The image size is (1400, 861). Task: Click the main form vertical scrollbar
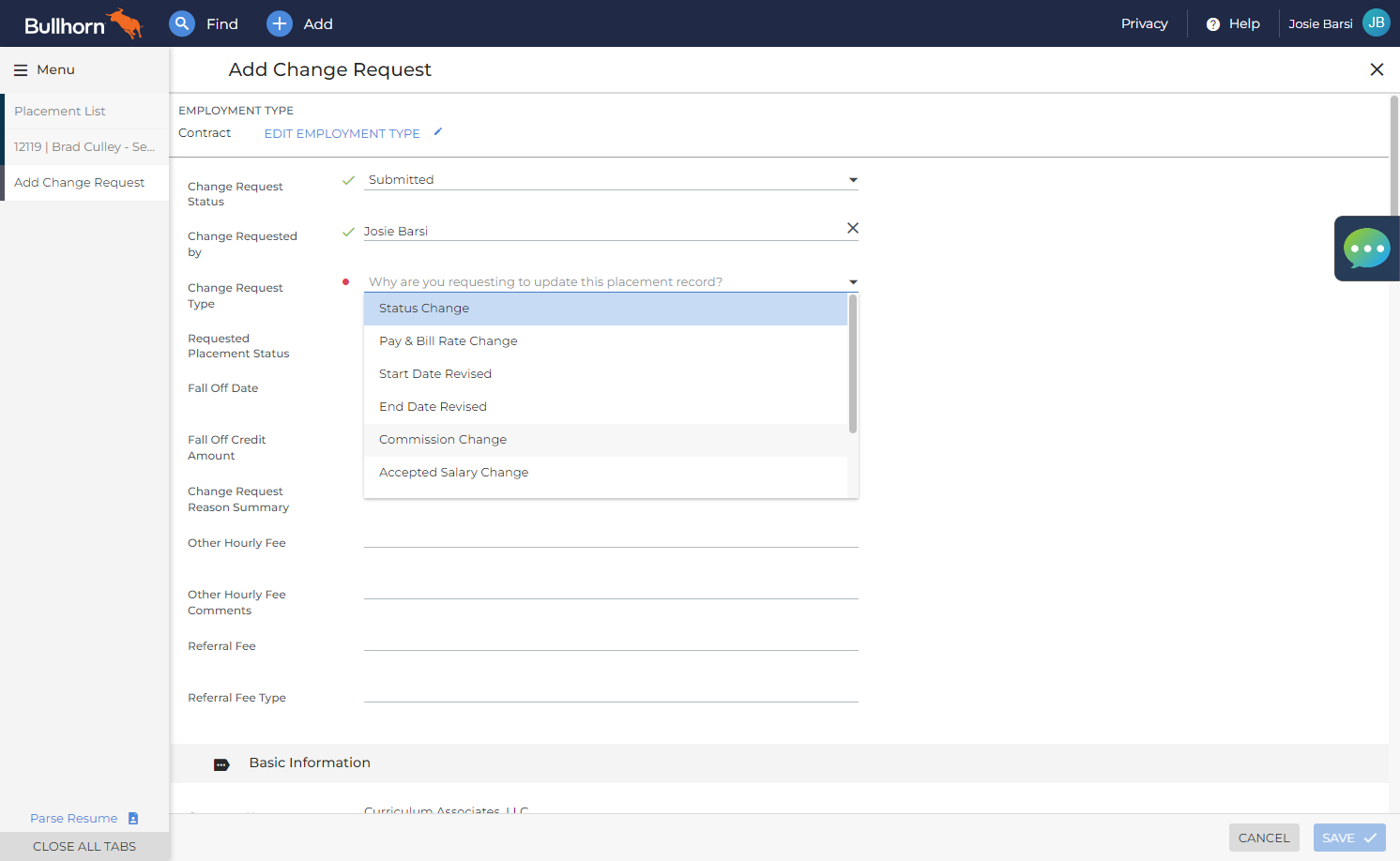pos(1394,155)
